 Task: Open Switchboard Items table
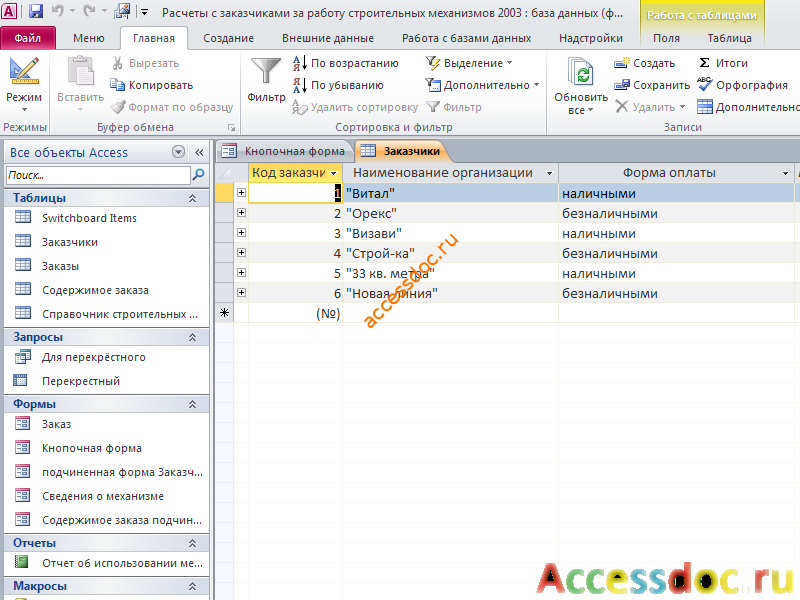(89, 218)
